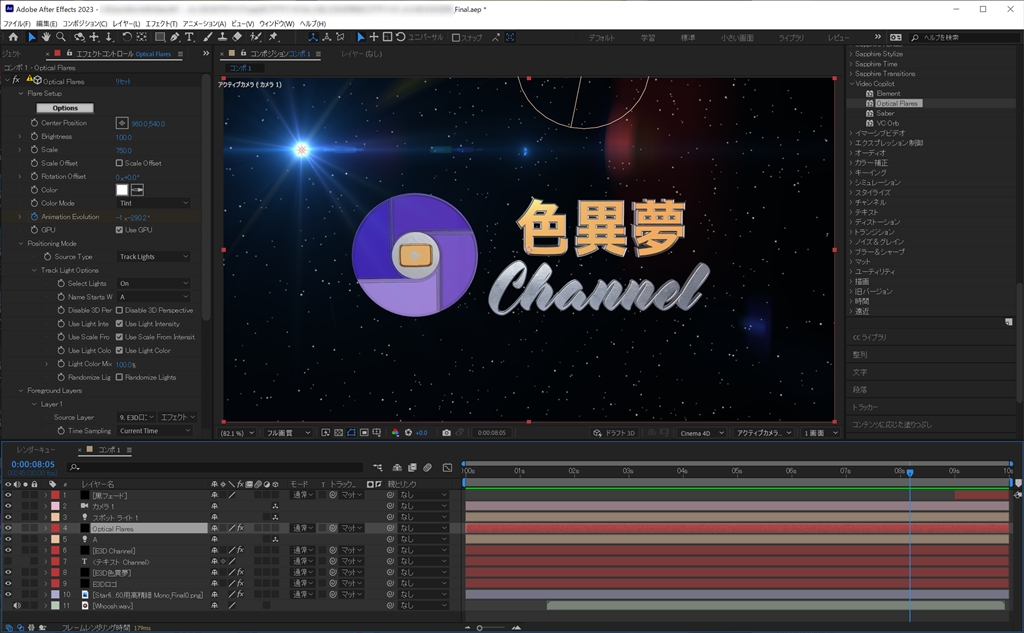Open the Source Type Track Lights dropdown
Screen dimensions: 1024x633
[x=153, y=257]
